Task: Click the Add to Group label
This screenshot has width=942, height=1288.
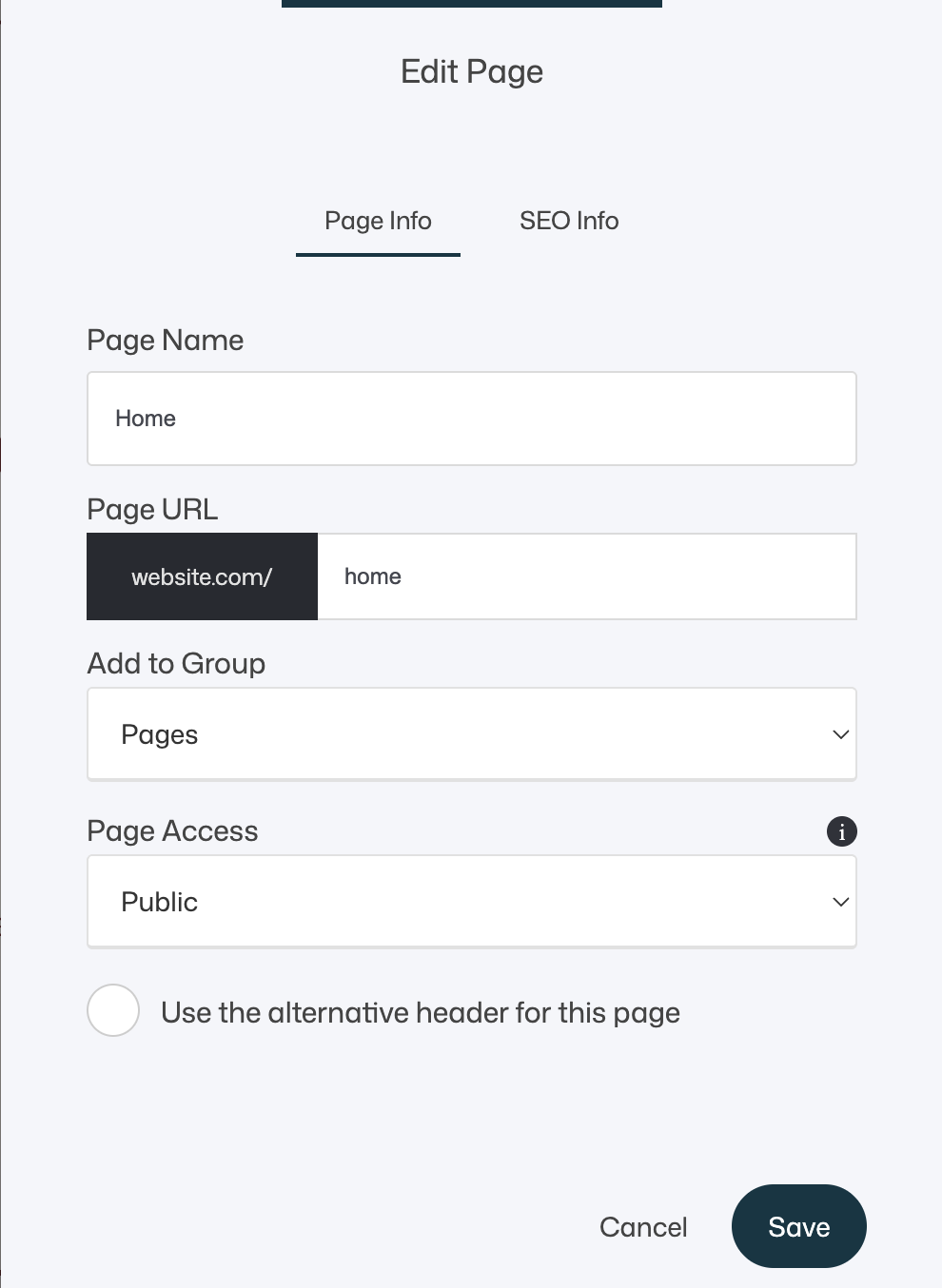Action: [x=176, y=663]
